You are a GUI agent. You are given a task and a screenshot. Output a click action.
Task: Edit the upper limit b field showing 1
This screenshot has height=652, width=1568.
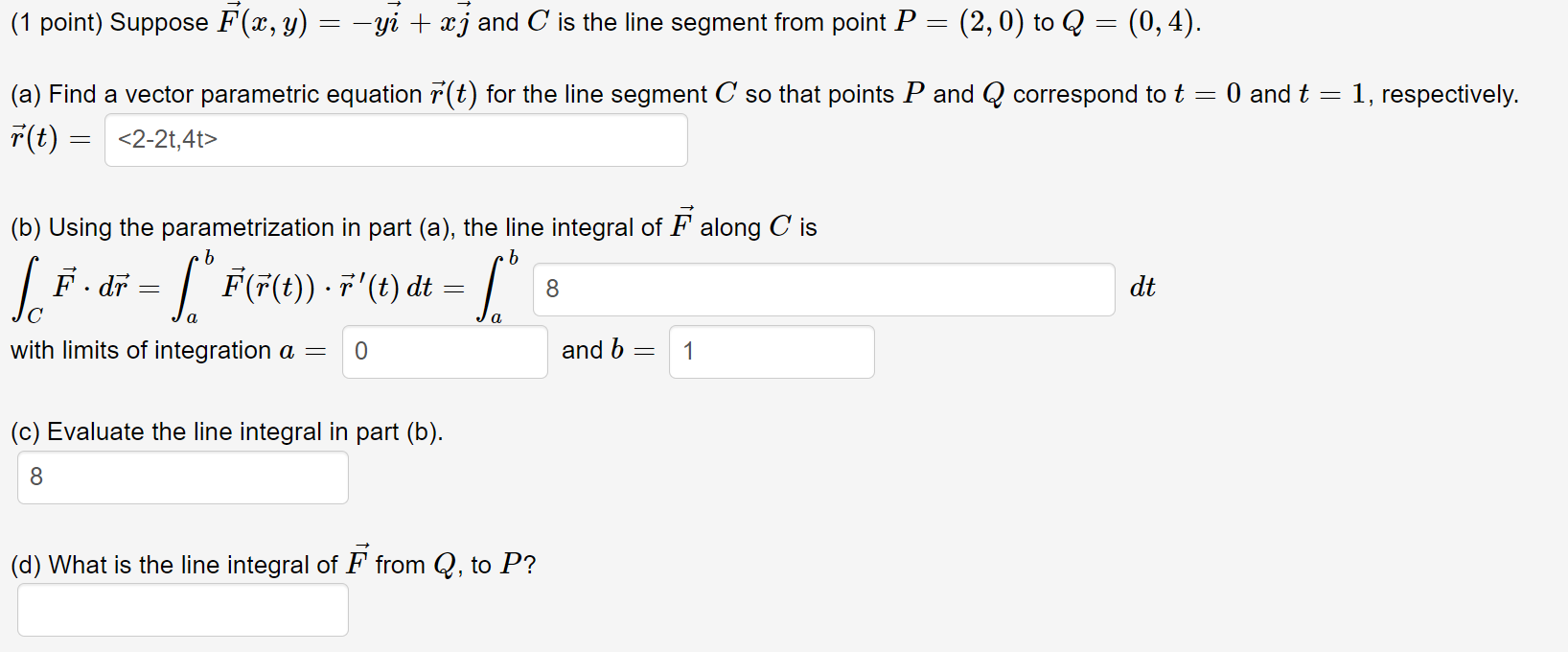tap(770, 352)
